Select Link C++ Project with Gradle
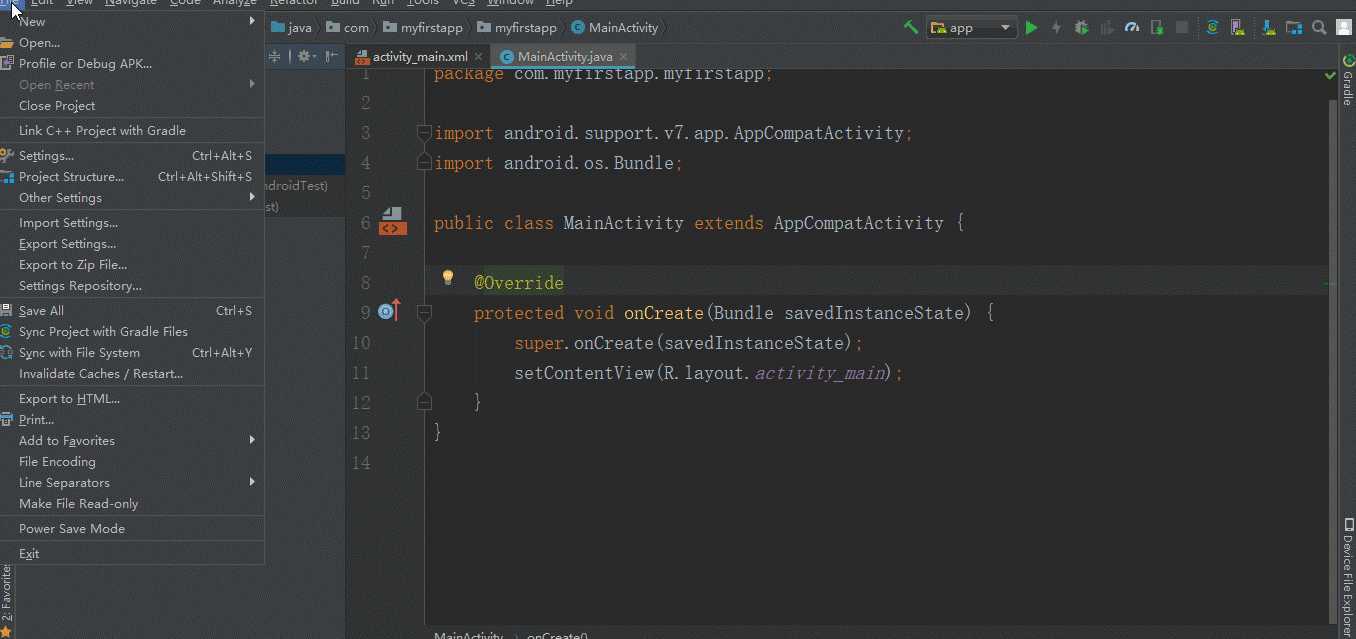 click(132, 130)
